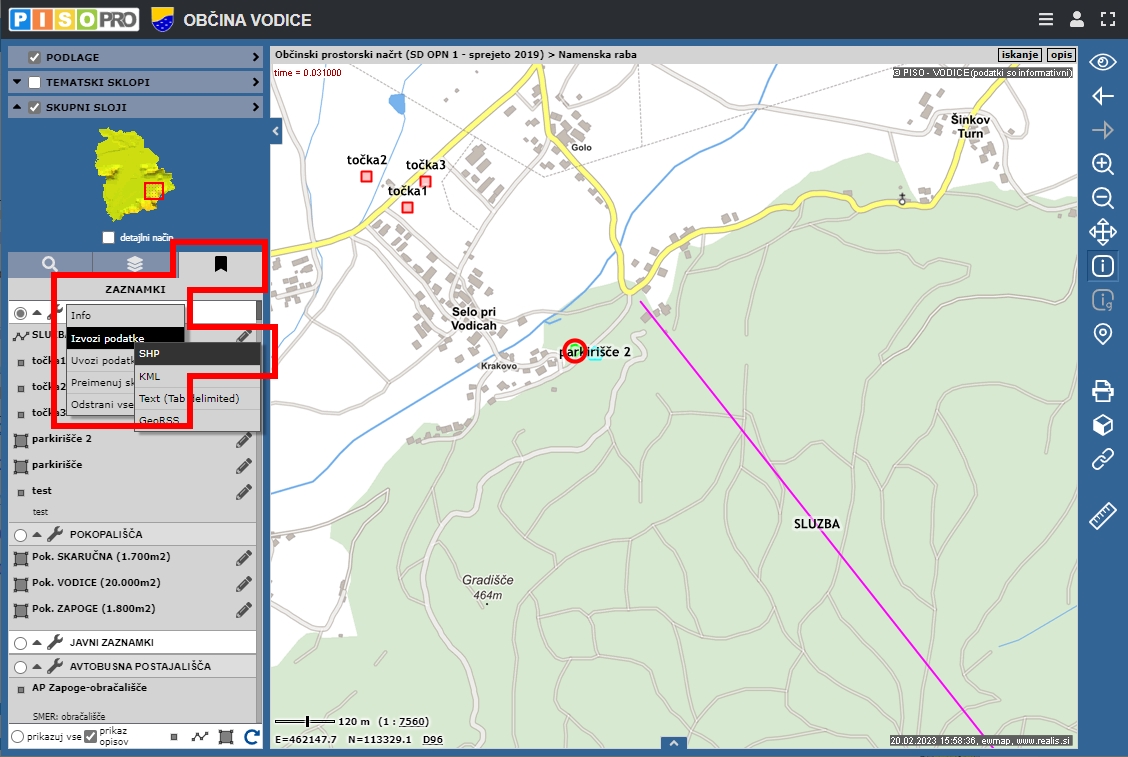Expand the bottom panel chevron
Viewport: 1128px width, 757px height.
[673, 744]
